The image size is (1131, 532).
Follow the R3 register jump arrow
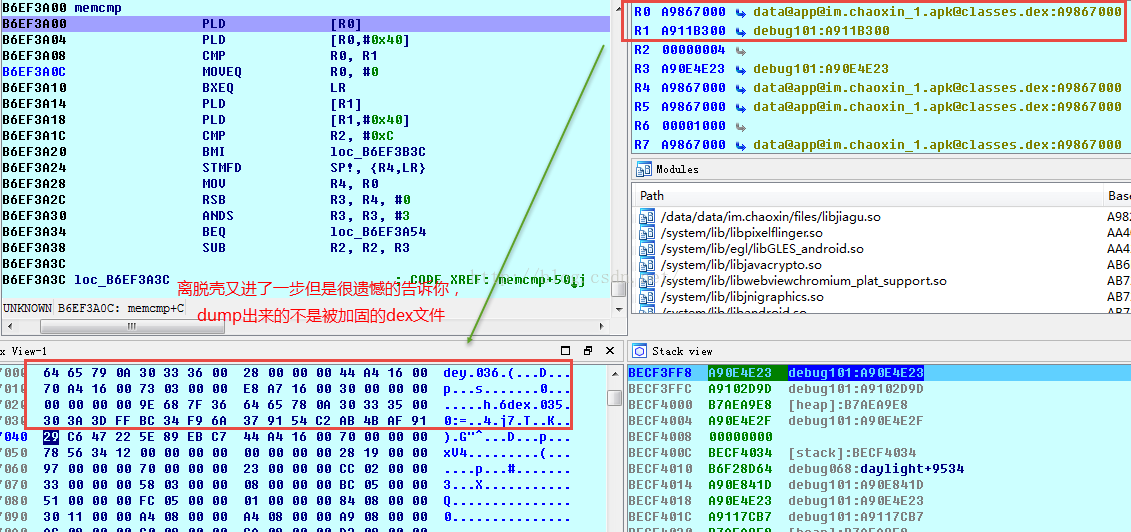pos(740,69)
